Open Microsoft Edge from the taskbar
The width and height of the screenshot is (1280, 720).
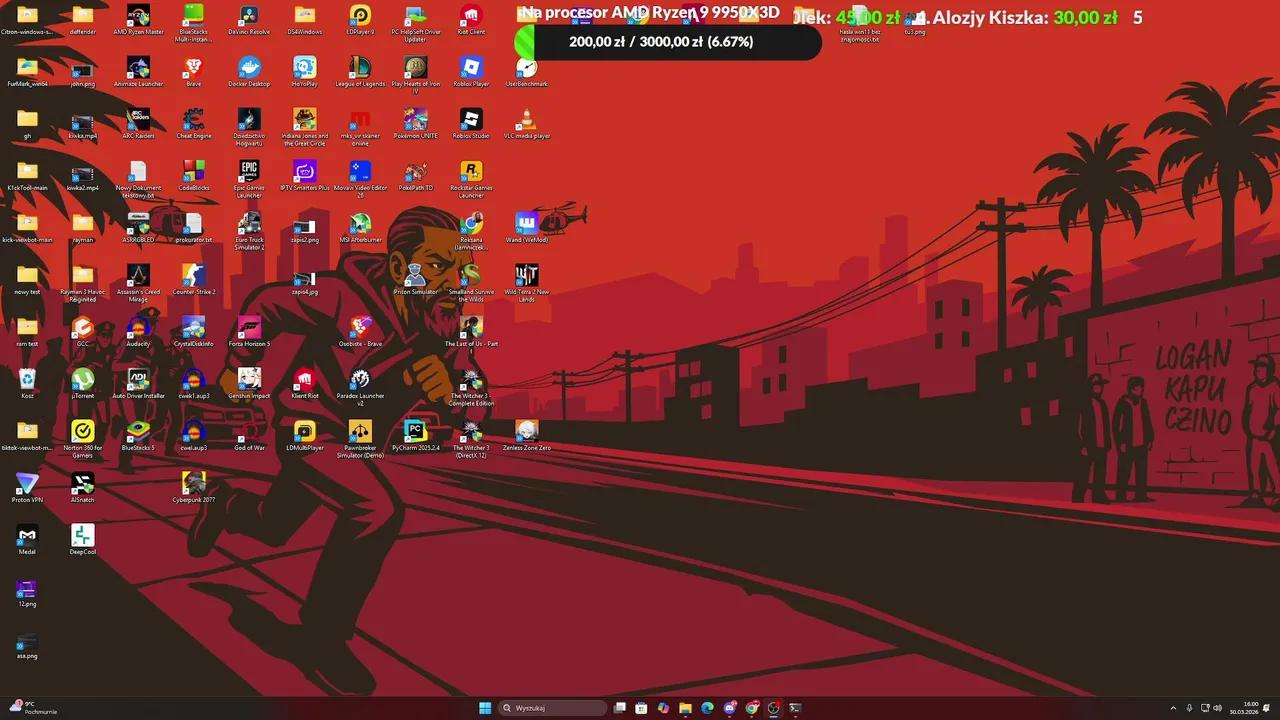[x=706, y=707]
